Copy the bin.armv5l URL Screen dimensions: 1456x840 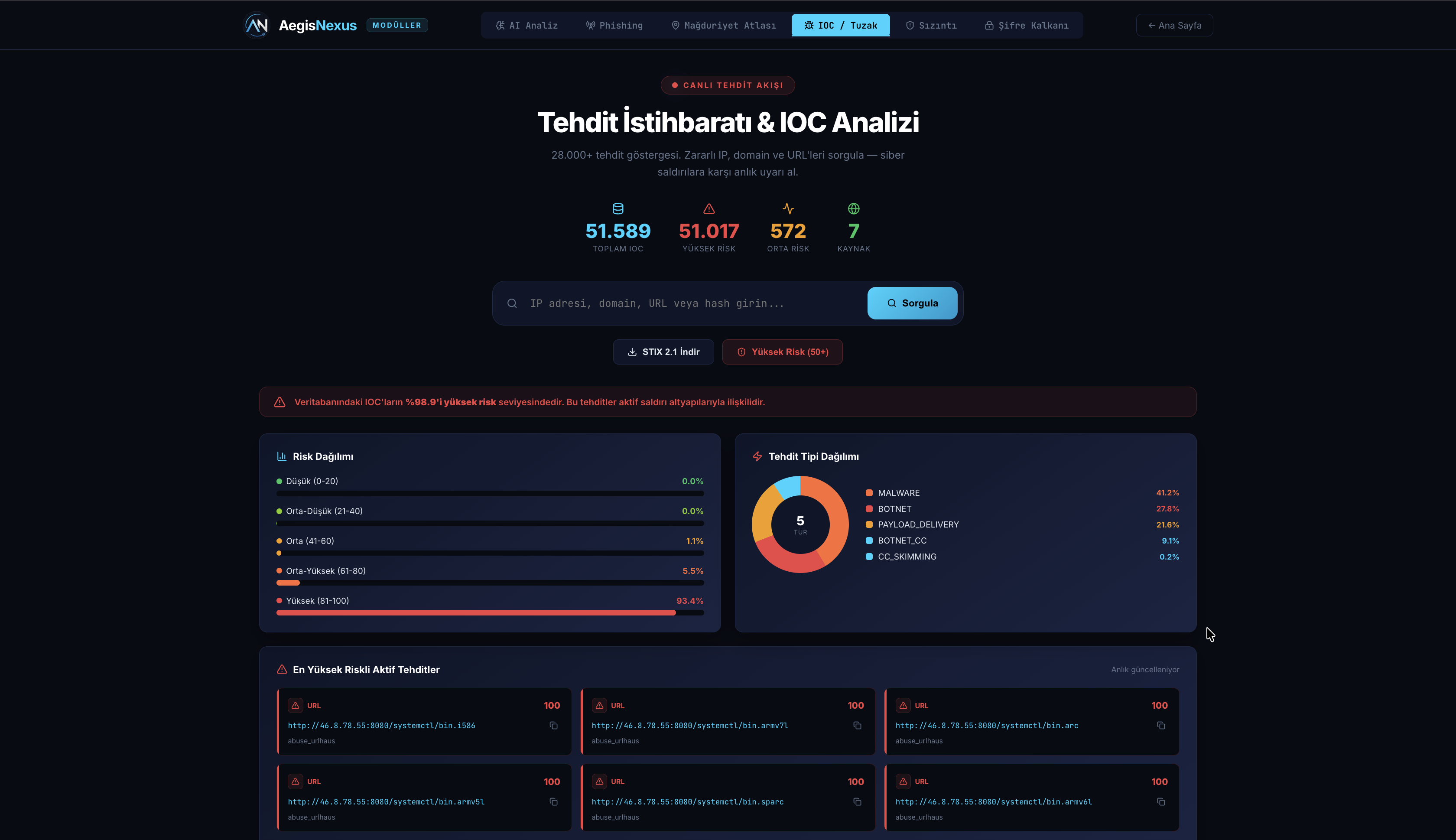[553, 802]
